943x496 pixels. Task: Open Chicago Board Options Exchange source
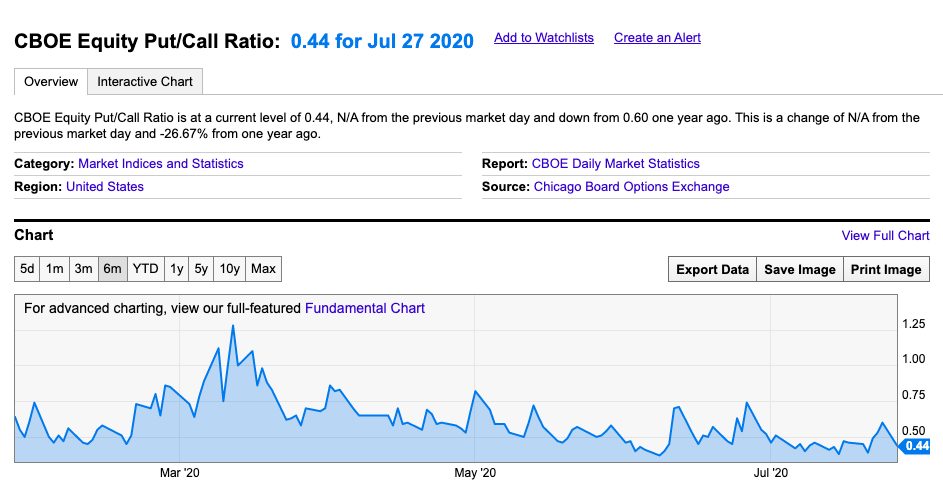point(631,186)
